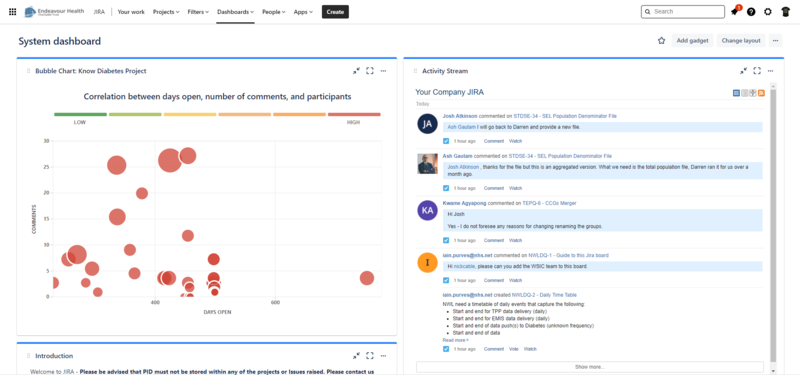Click Comment under Ash Gautam's entry

coord(494,188)
